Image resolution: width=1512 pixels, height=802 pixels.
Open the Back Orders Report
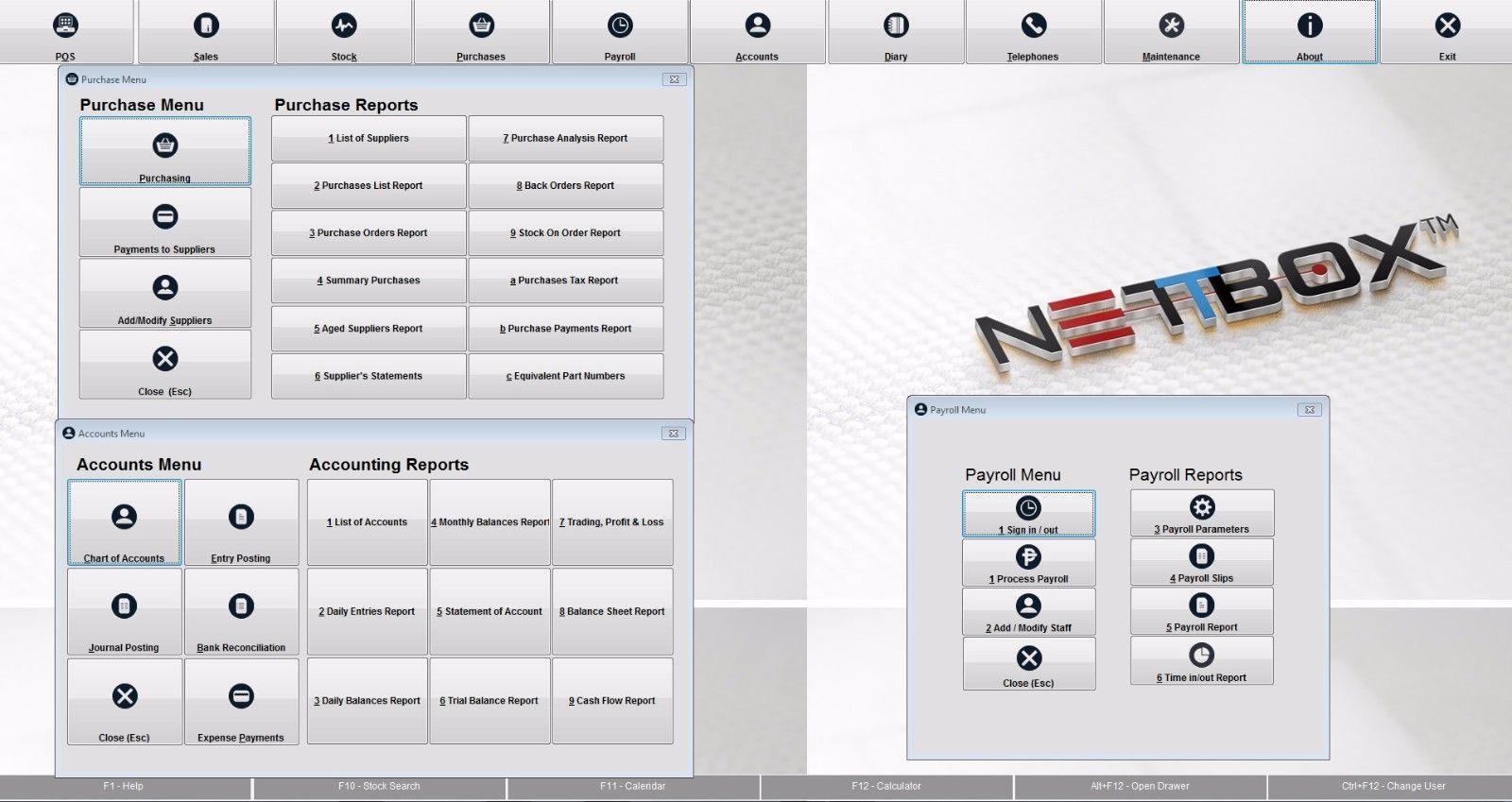point(566,185)
